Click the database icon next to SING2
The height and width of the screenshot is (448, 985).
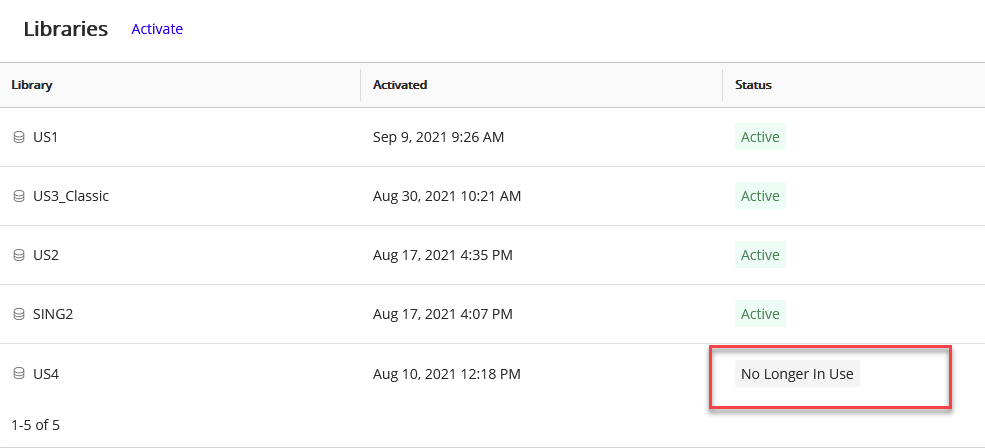(18, 314)
